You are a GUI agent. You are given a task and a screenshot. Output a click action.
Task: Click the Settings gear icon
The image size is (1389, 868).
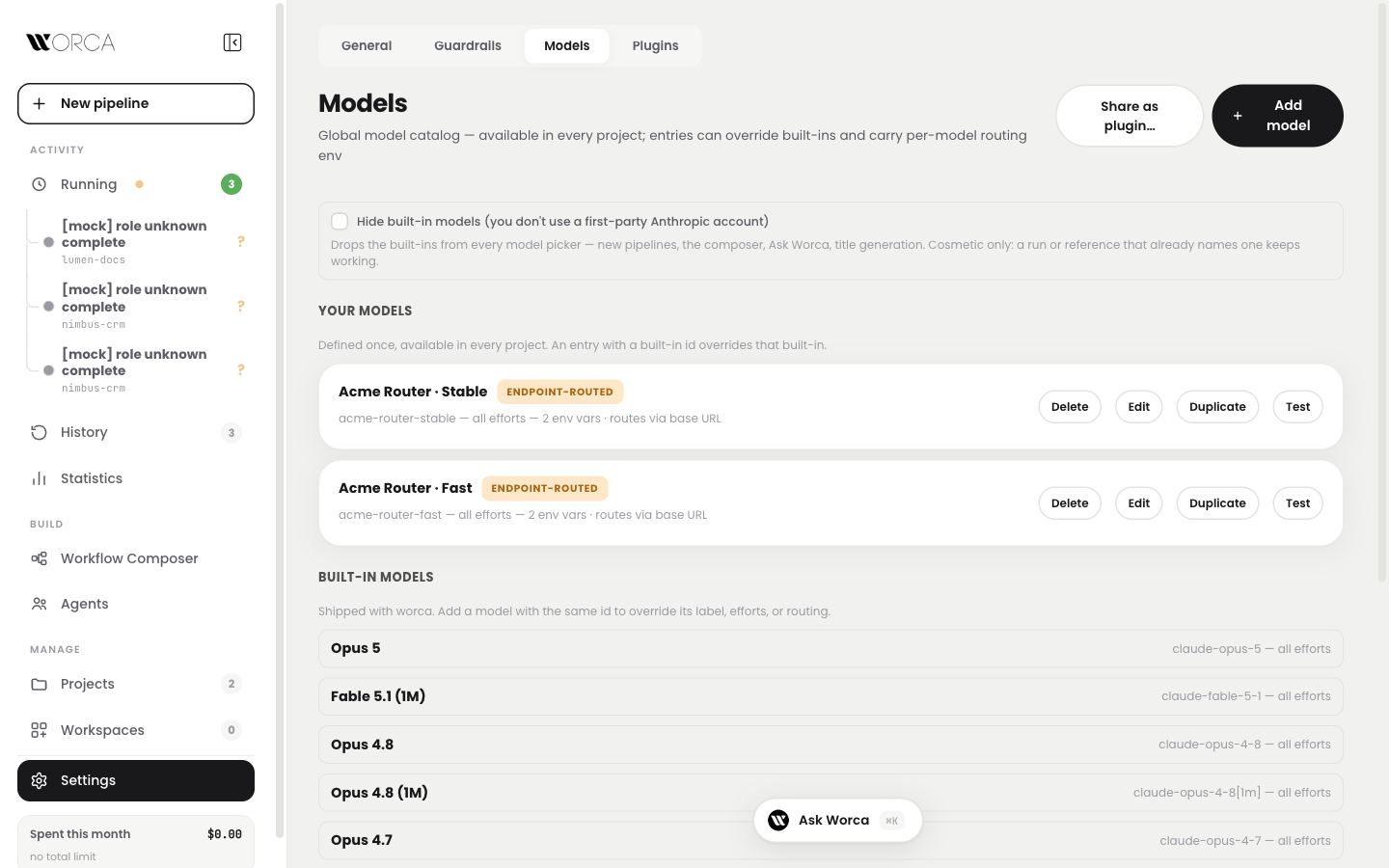pos(40,780)
